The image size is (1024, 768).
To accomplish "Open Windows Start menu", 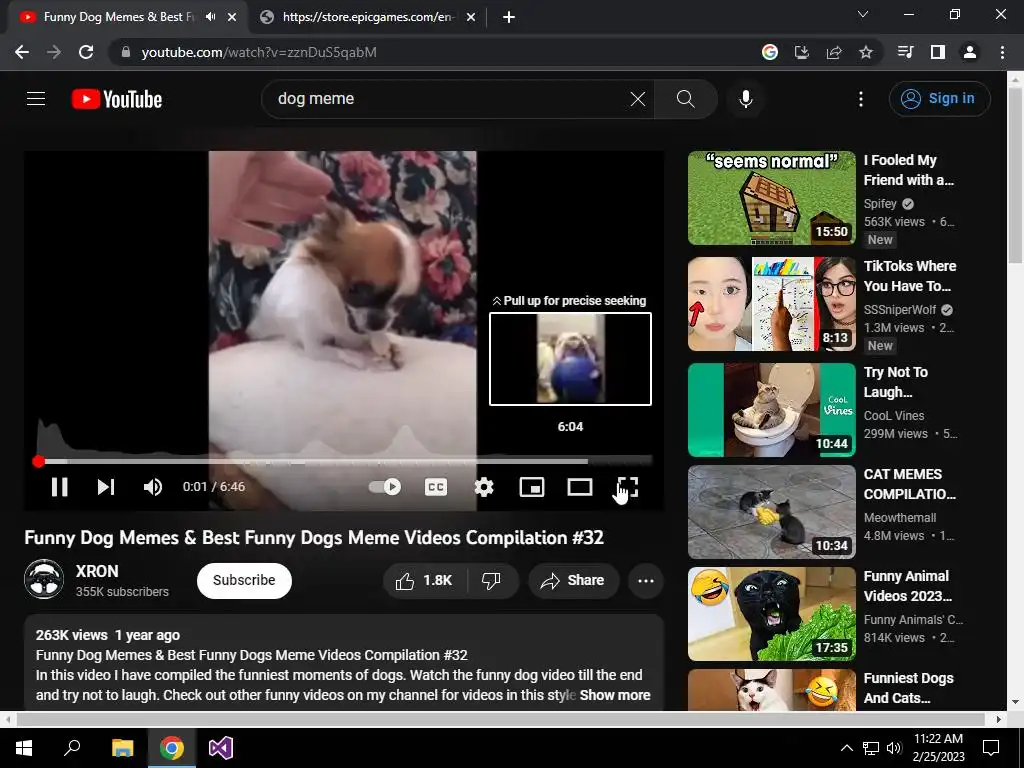I will (x=24, y=748).
